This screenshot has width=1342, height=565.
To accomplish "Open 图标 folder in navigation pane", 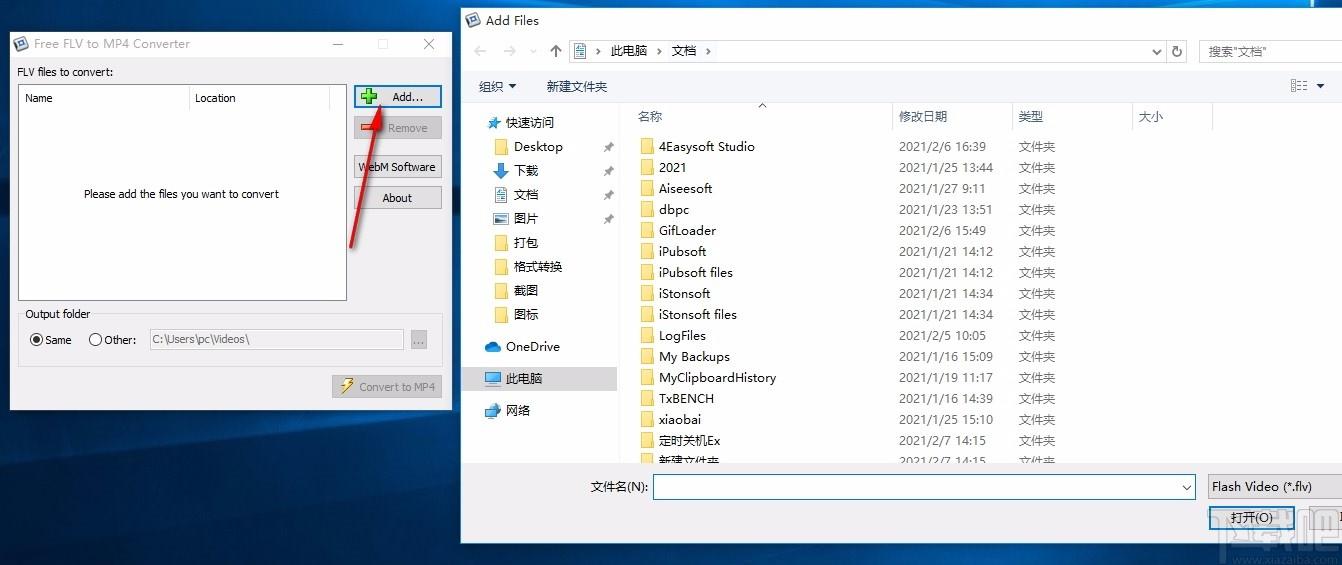I will click(x=526, y=315).
